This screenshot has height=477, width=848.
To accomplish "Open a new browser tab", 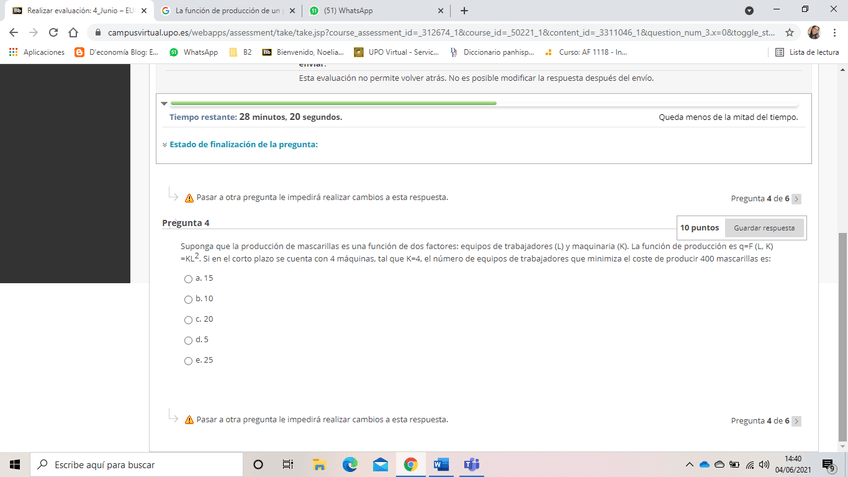I will pyautogui.click(x=464, y=11).
